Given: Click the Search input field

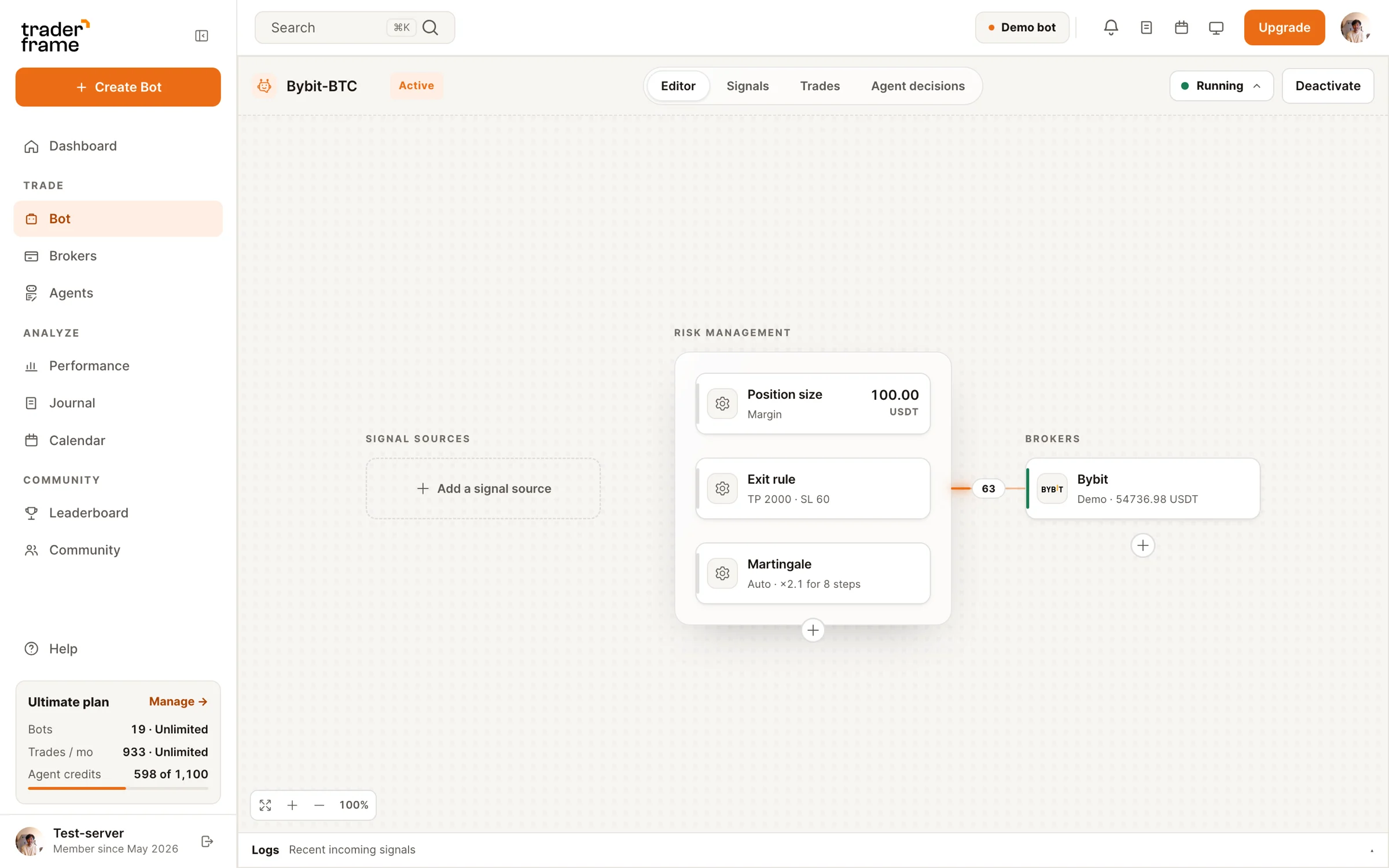Looking at the screenshot, I should tap(355, 27).
